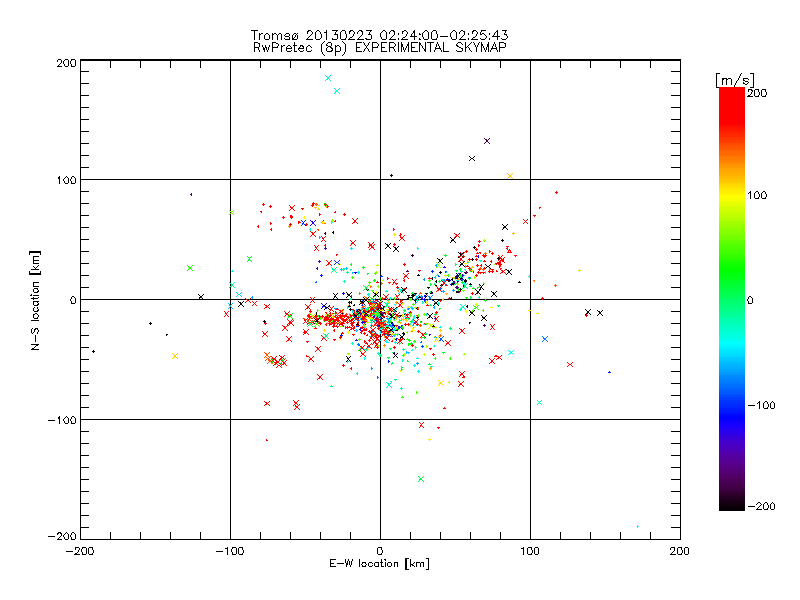This screenshot has height=600, width=800.
Task: Click the "[m/s]" colorbar unit label
Action: click(x=735, y=80)
